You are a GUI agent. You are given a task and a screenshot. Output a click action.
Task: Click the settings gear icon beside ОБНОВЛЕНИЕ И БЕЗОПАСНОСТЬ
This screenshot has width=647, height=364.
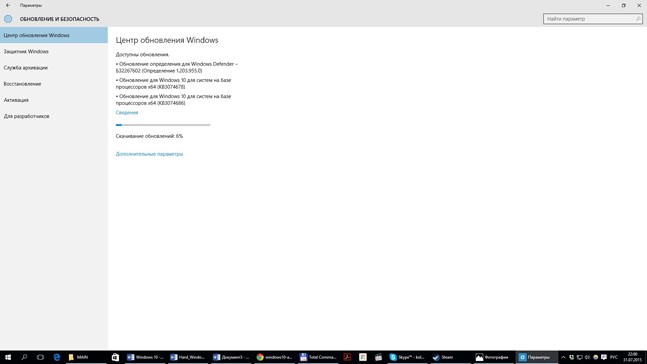click(8, 19)
